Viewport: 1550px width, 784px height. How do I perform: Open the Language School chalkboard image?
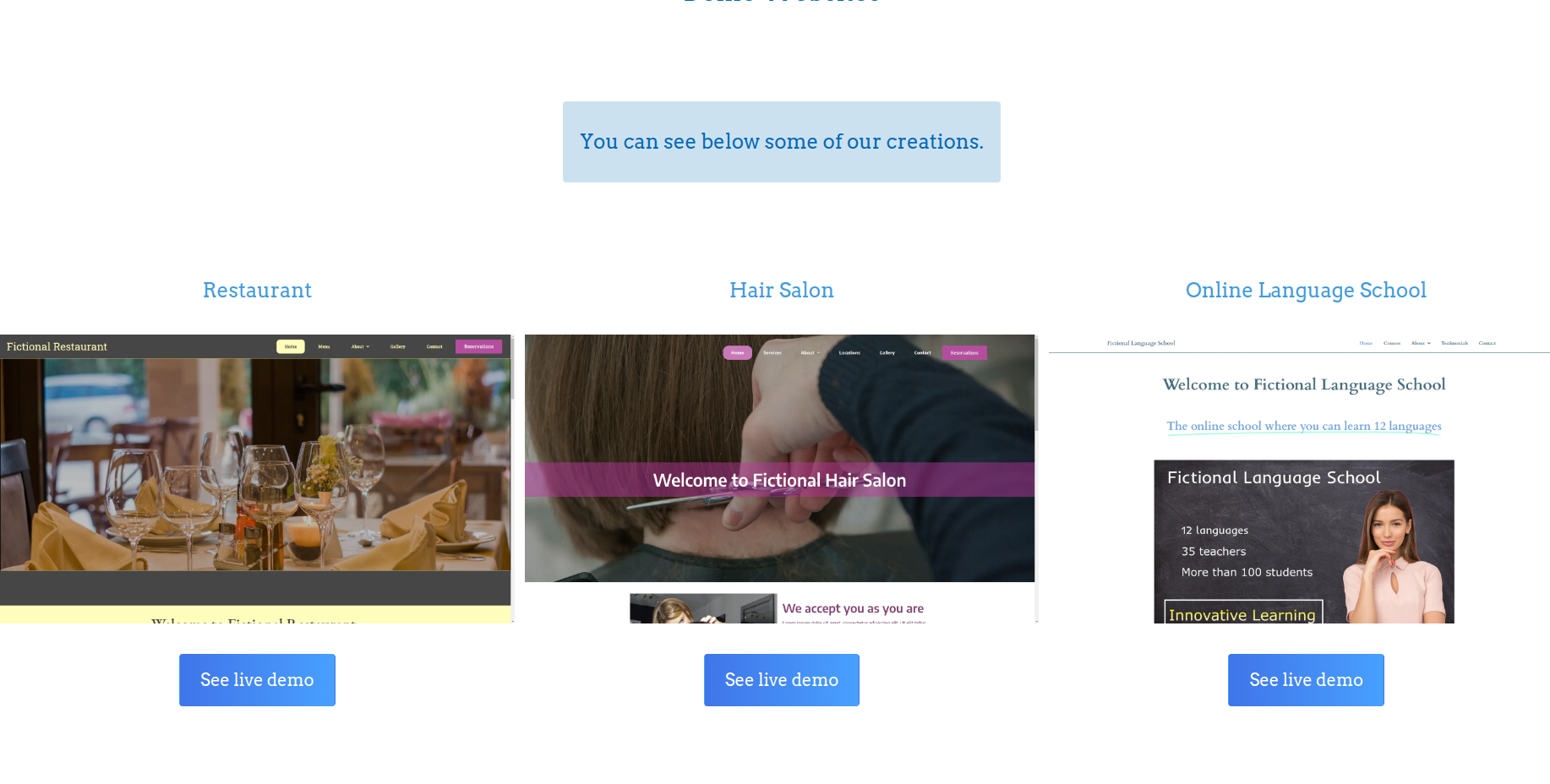tap(1304, 542)
